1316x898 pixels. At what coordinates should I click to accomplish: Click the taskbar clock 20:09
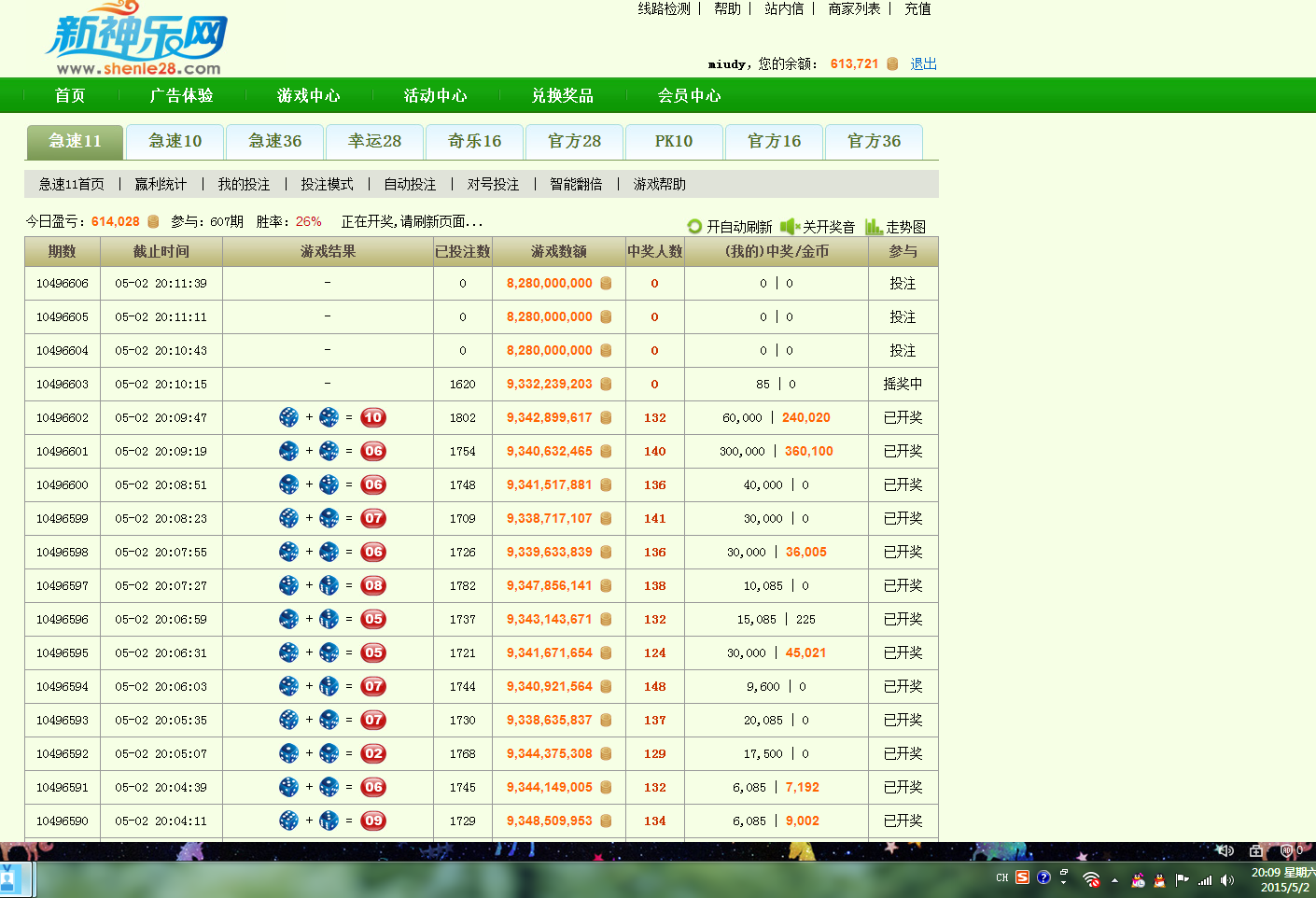coord(1281,879)
